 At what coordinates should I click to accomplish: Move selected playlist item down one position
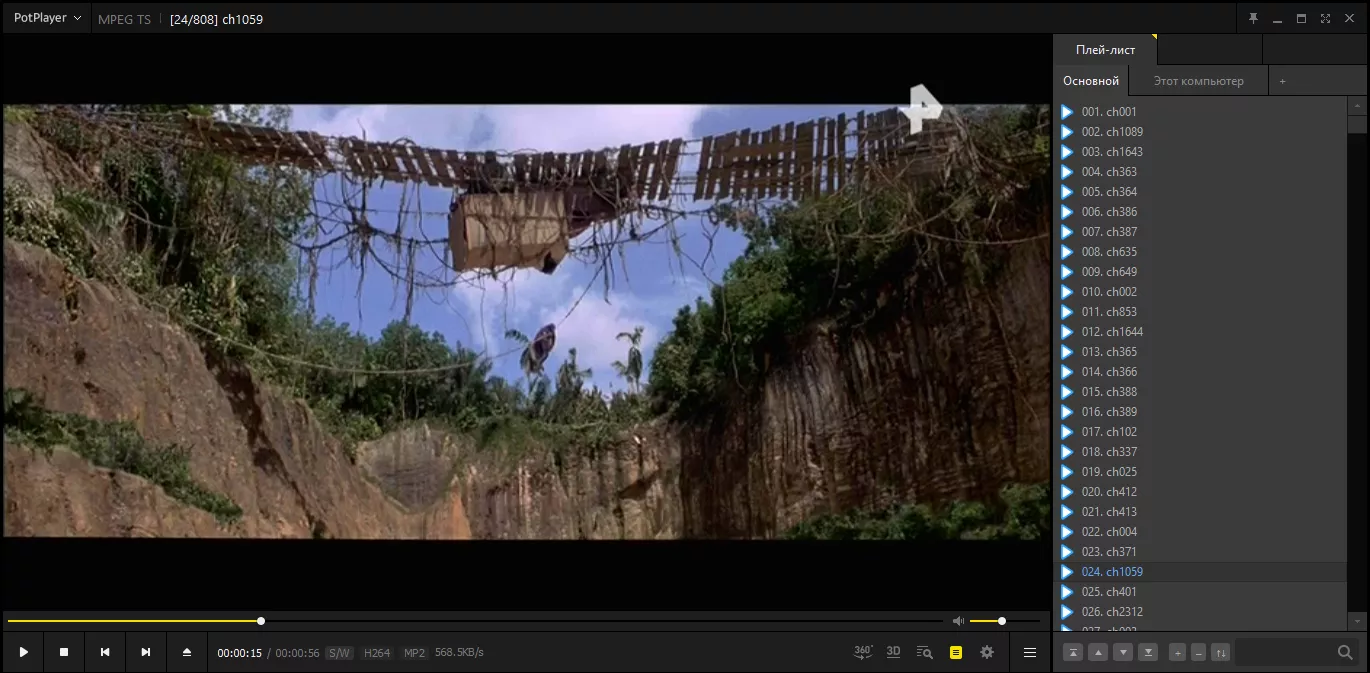(1123, 652)
